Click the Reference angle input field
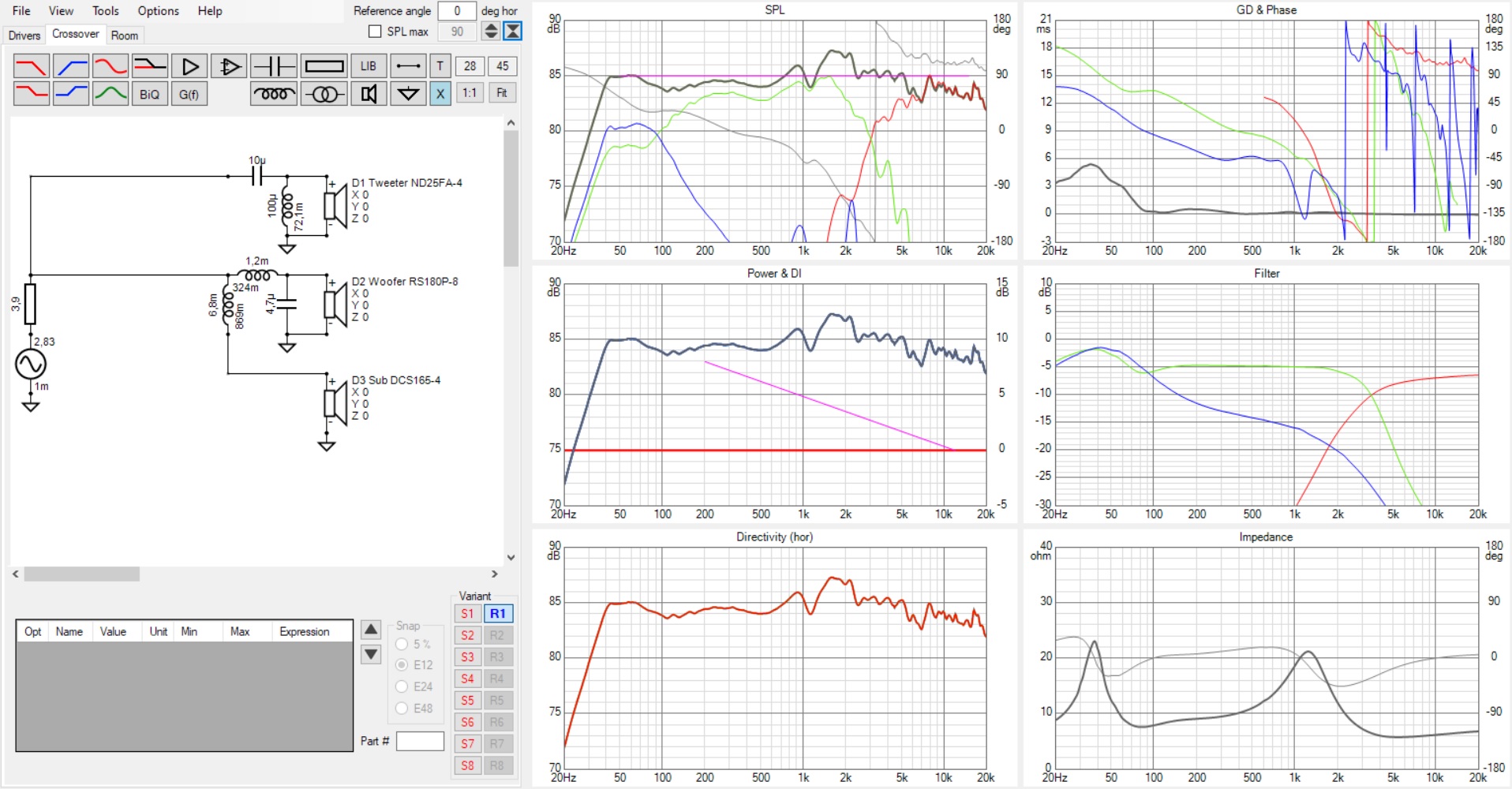The height and width of the screenshot is (789, 1512). [x=457, y=11]
